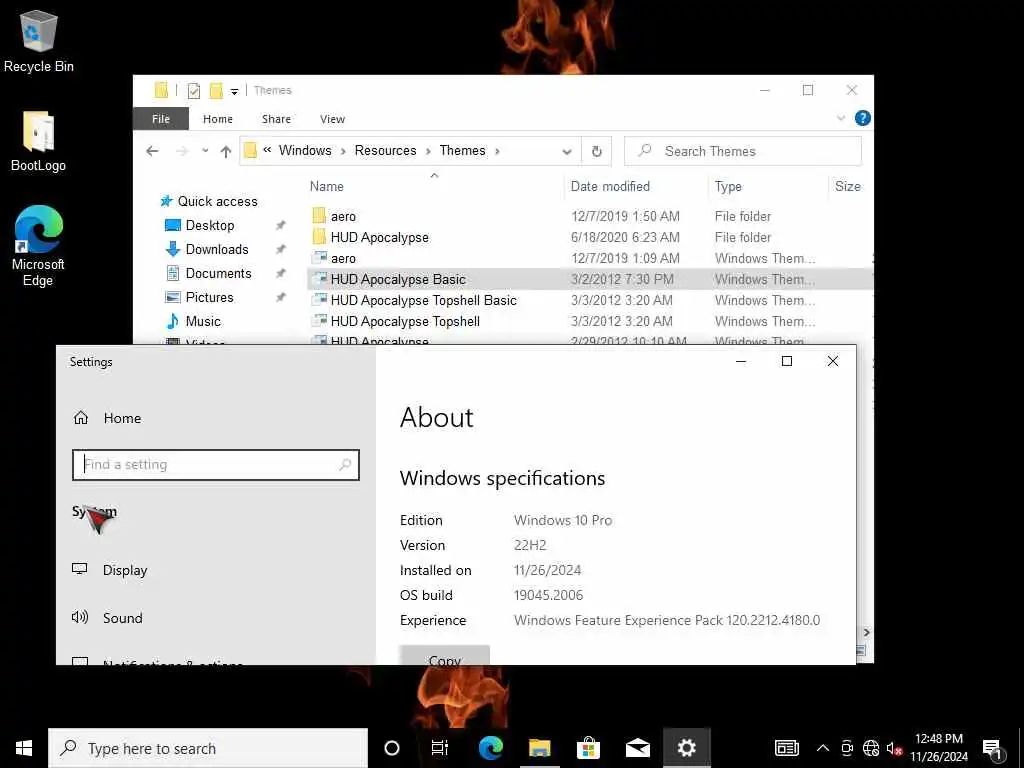Select the BootLogo folder on desktop

click(x=38, y=142)
